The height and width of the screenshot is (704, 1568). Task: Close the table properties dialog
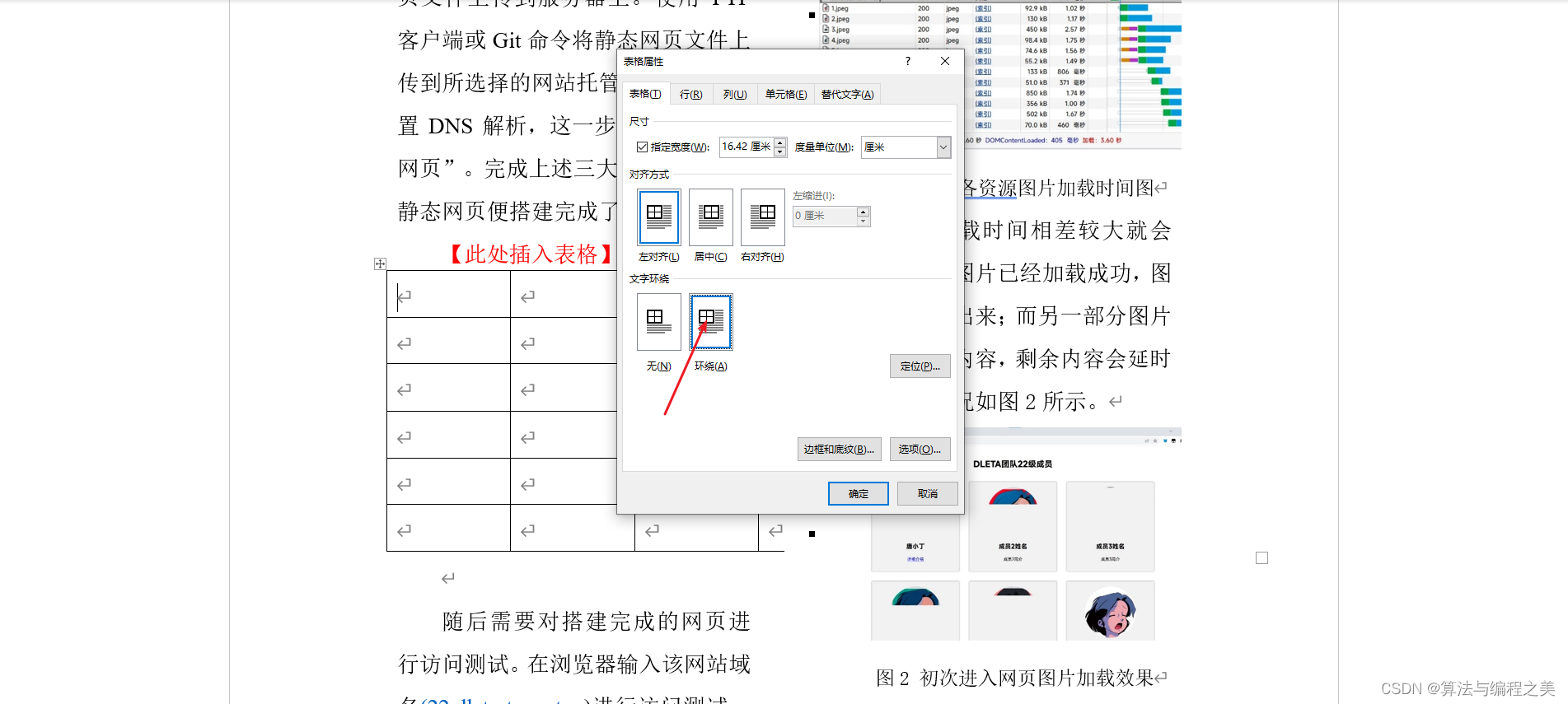point(945,61)
